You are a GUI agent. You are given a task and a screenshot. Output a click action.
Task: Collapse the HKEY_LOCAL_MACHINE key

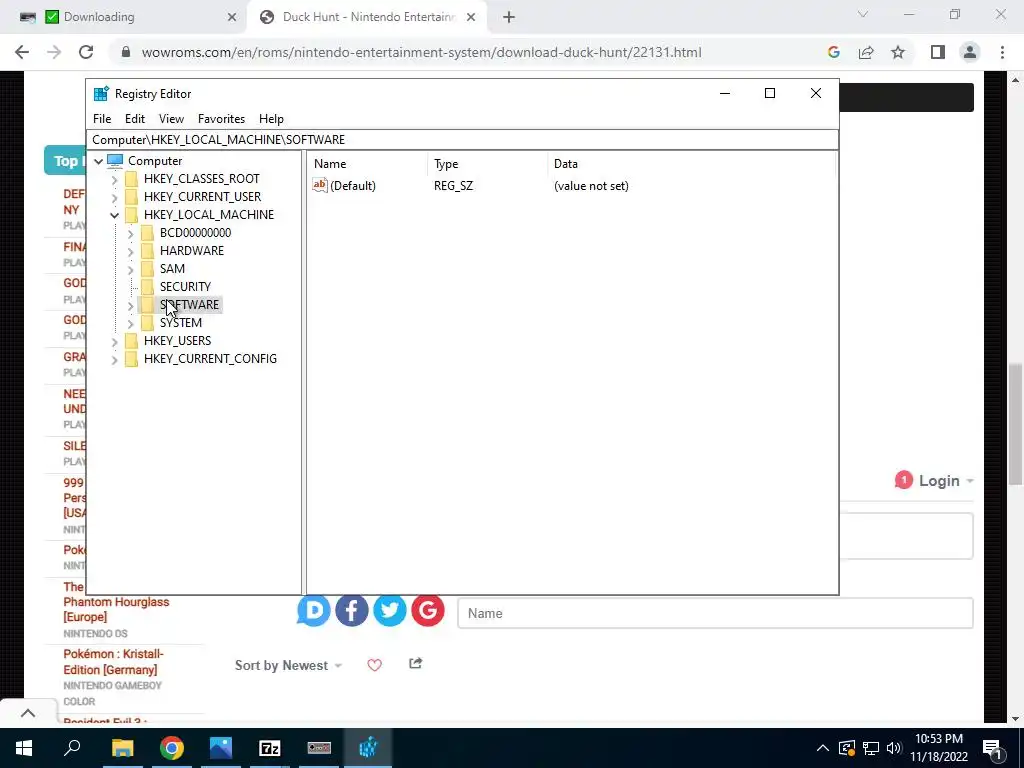tap(114, 215)
